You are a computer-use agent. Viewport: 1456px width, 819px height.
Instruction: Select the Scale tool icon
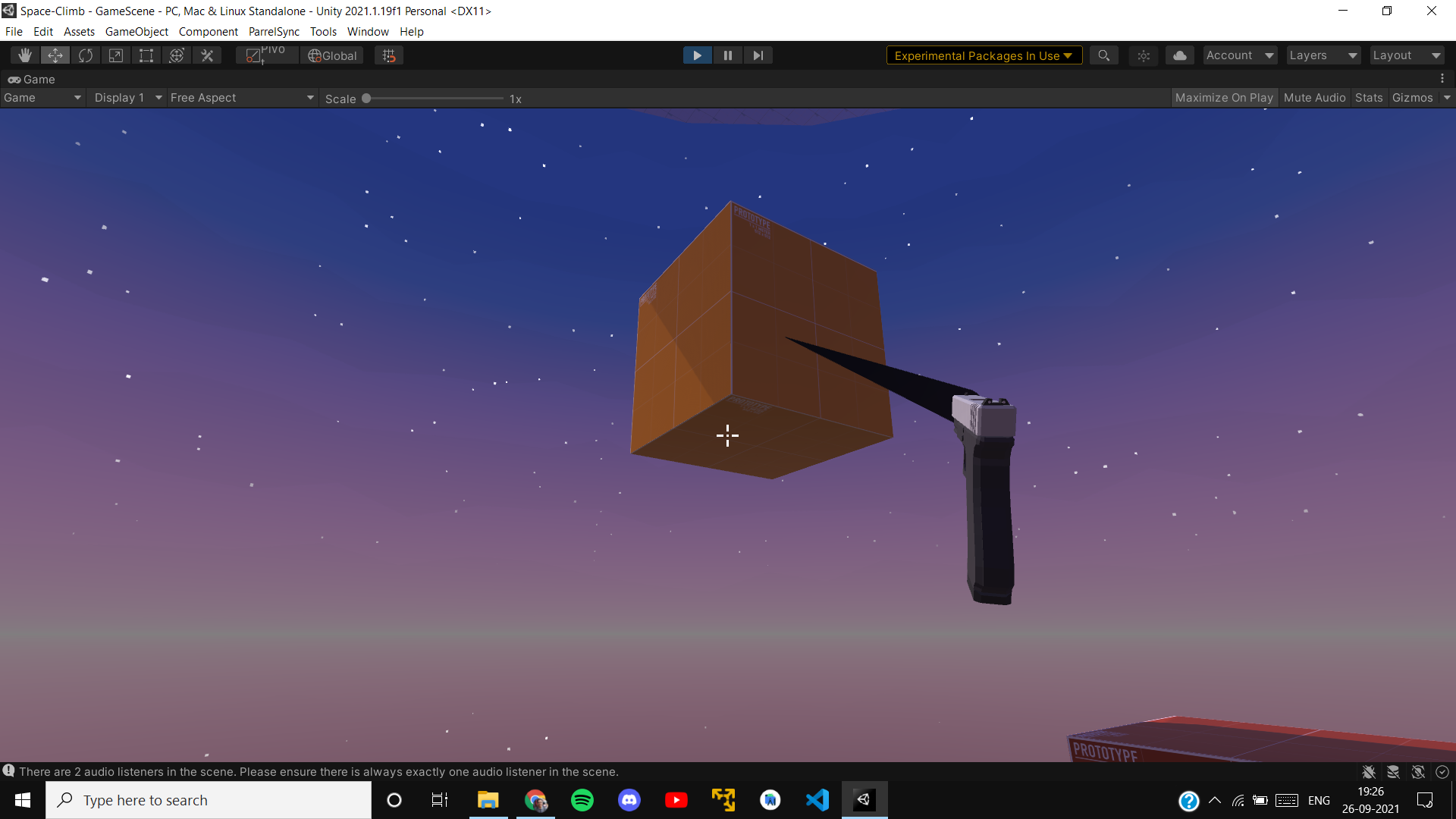coord(116,55)
